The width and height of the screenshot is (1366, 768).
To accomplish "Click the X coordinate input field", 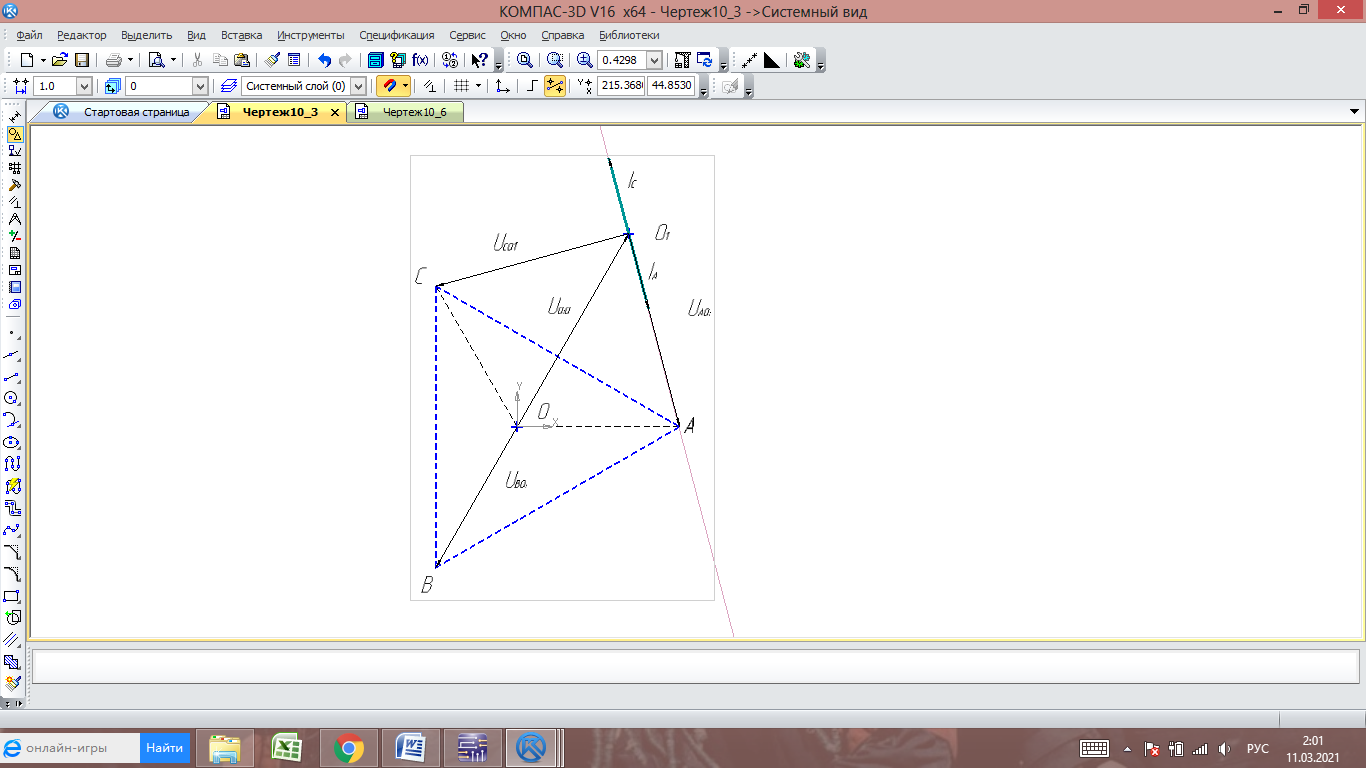I will (x=621, y=86).
